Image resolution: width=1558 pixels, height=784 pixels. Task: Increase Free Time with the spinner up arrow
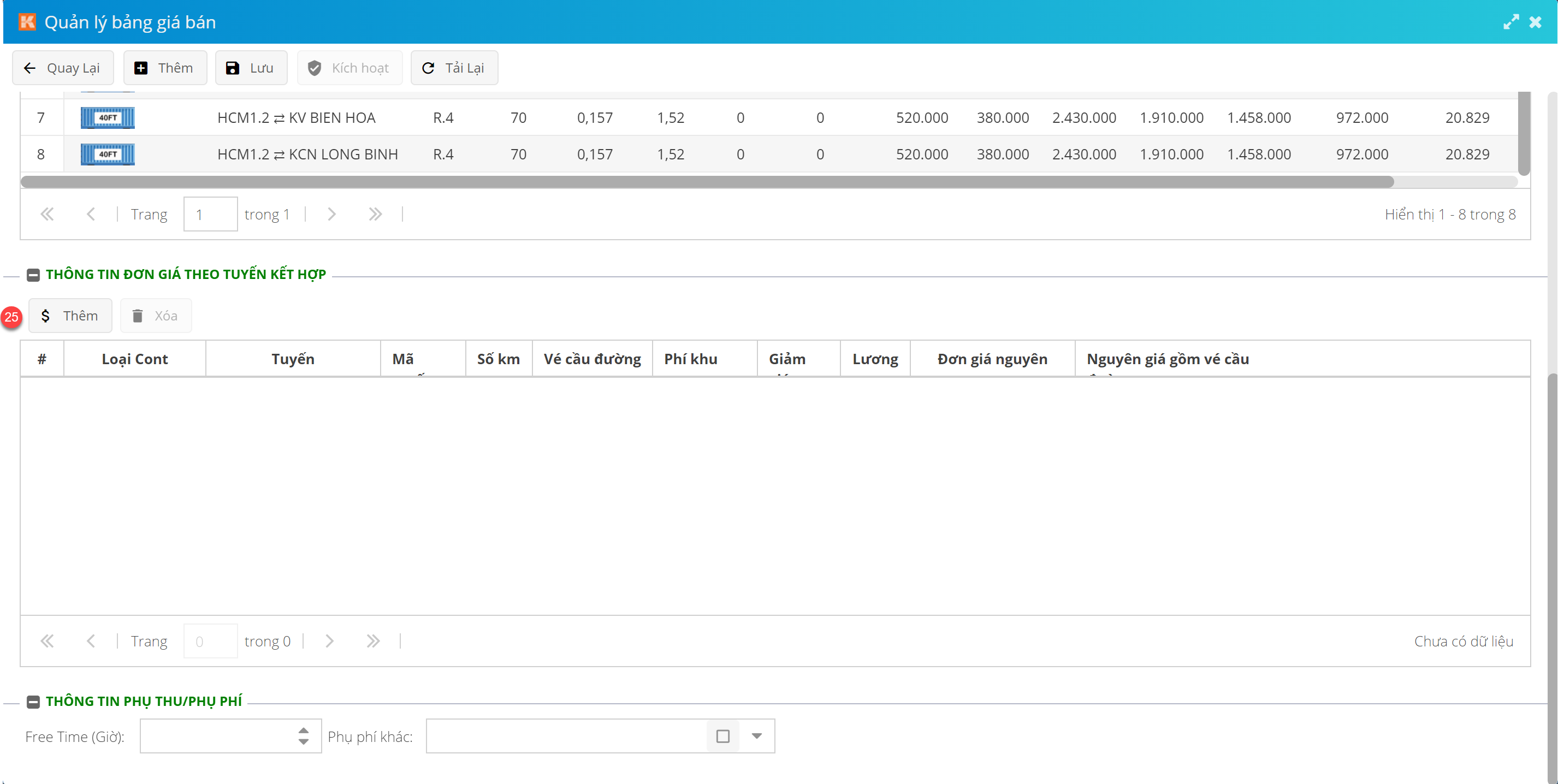tap(304, 730)
